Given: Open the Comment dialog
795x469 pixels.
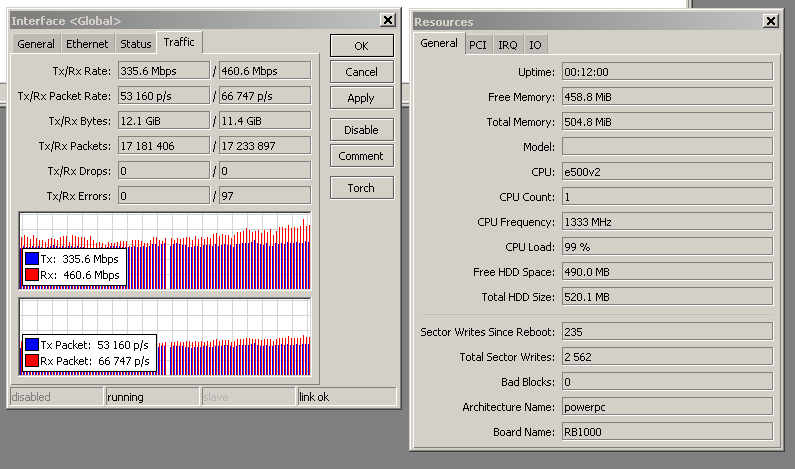Looking at the screenshot, I should click(361, 156).
